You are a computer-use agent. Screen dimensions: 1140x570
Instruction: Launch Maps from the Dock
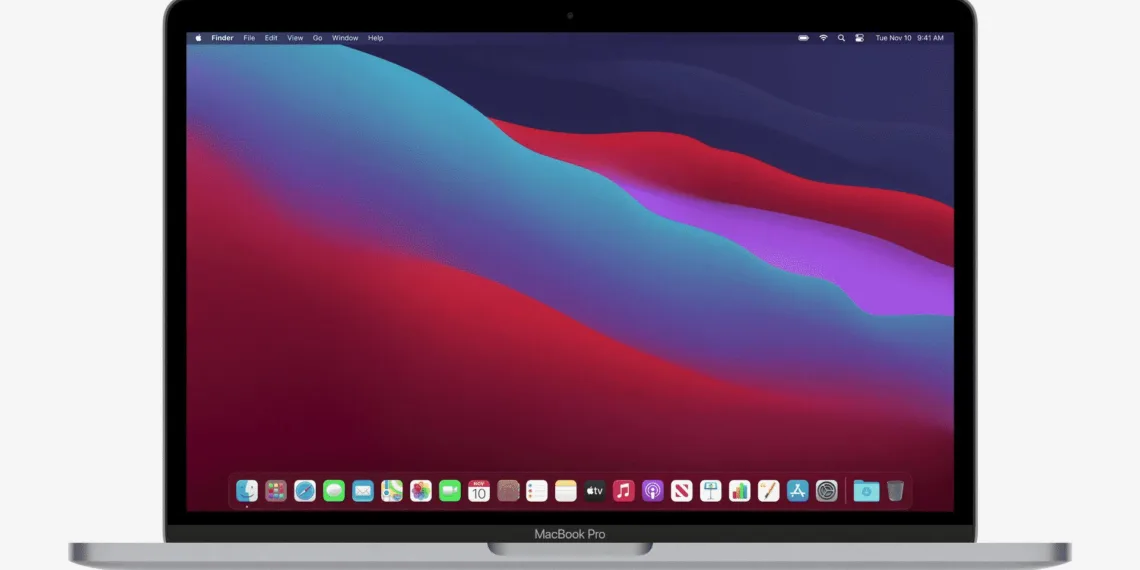point(392,491)
